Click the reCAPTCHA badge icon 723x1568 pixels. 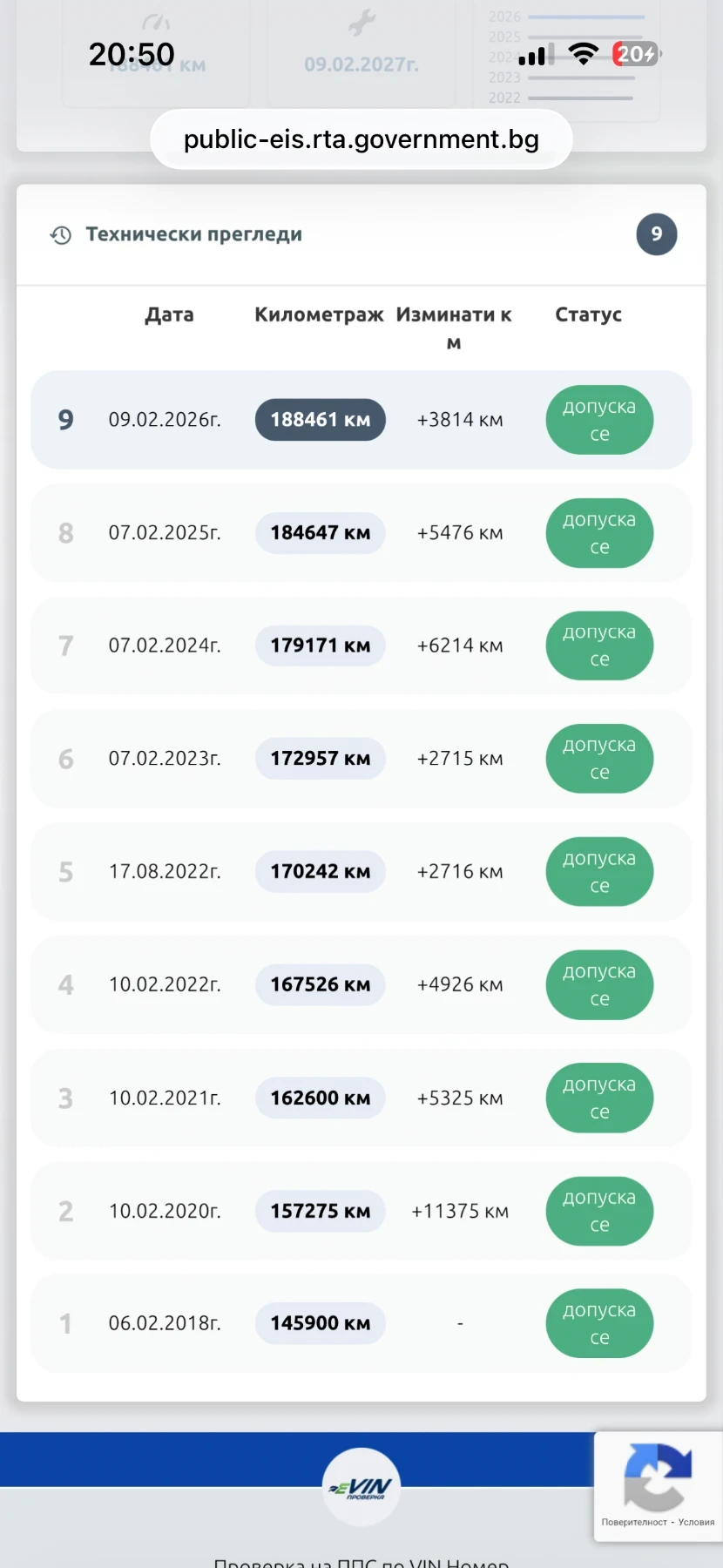tap(658, 1477)
